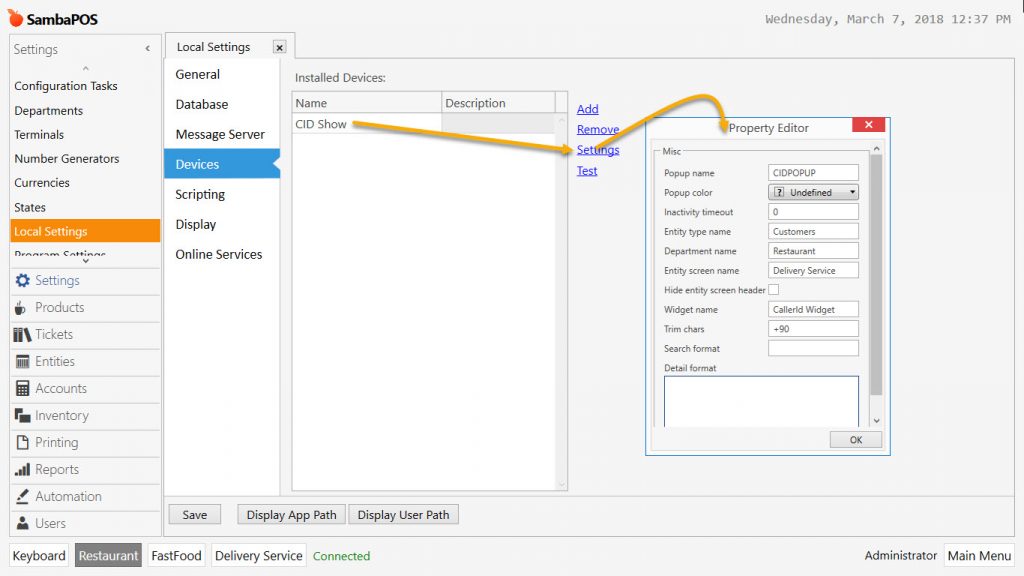Open the Online Services section
This screenshot has height=576, width=1024.
(x=222, y=255)
